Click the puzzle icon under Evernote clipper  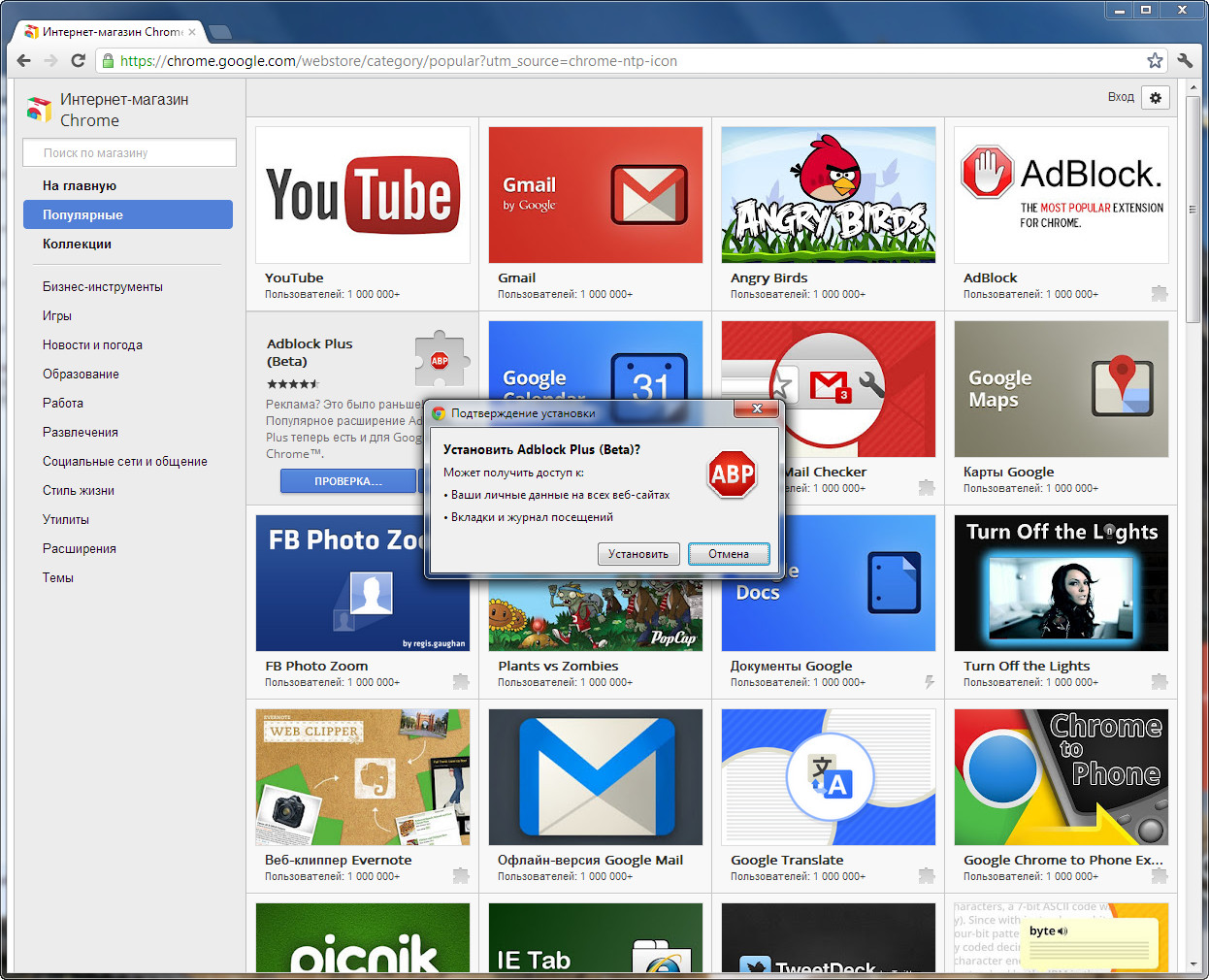(x=461, y=875)
